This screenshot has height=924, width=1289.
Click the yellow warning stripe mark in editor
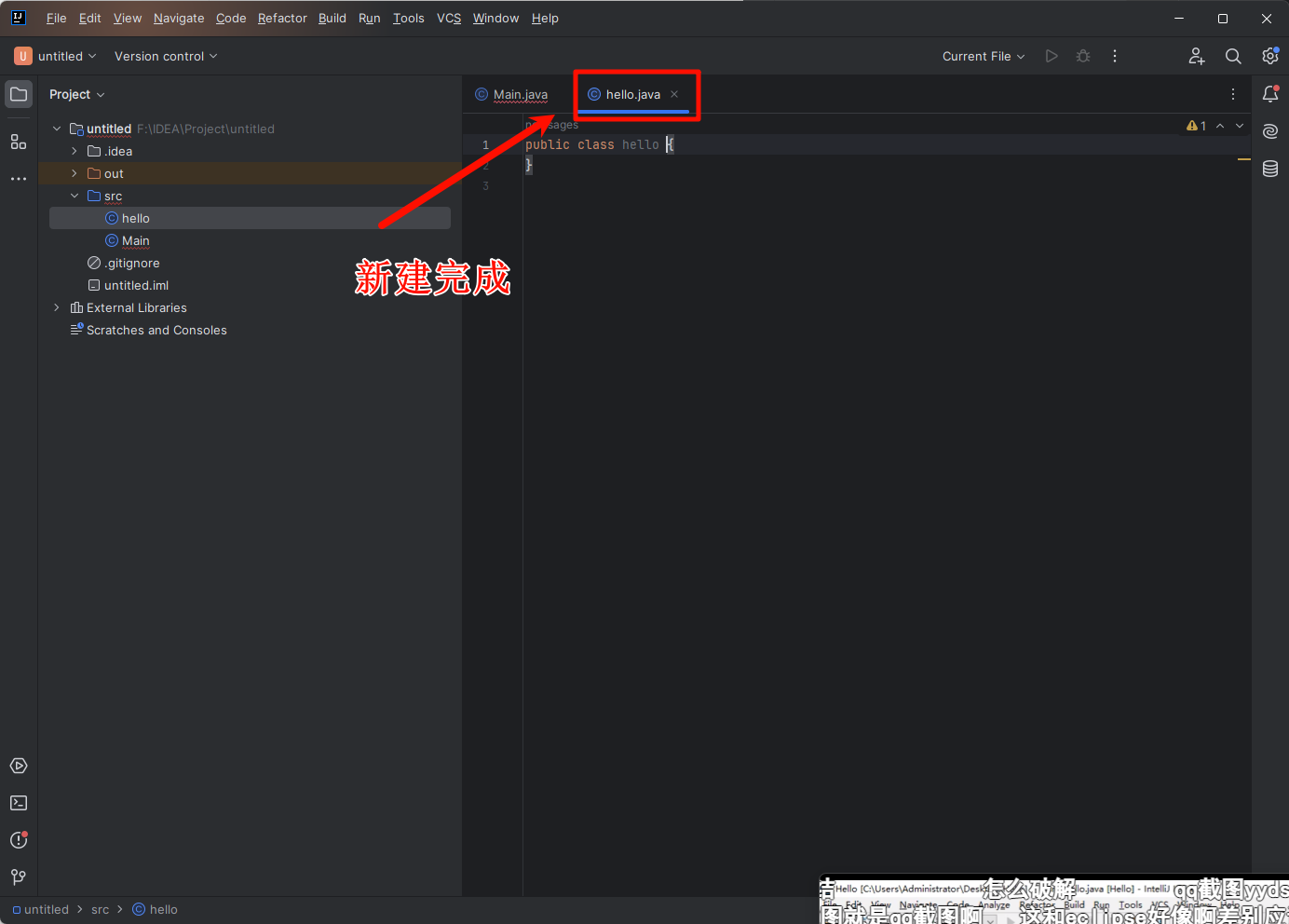coord(1243,160)
